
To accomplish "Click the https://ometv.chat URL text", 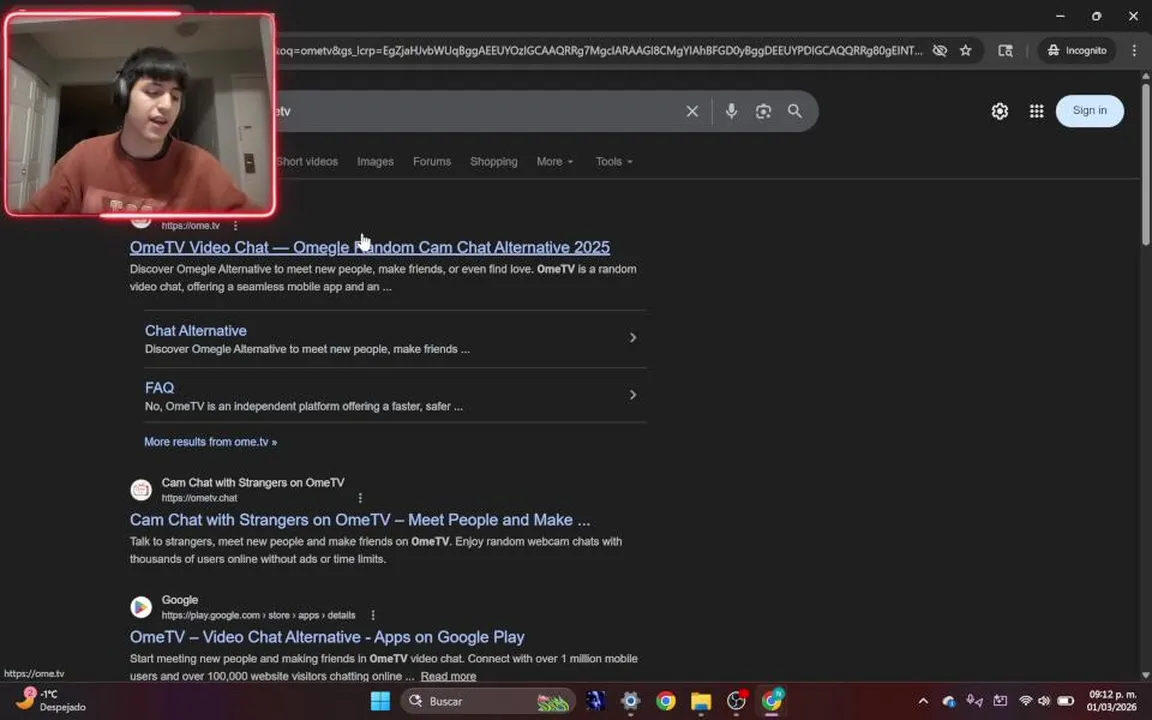I will pos(199,498).
